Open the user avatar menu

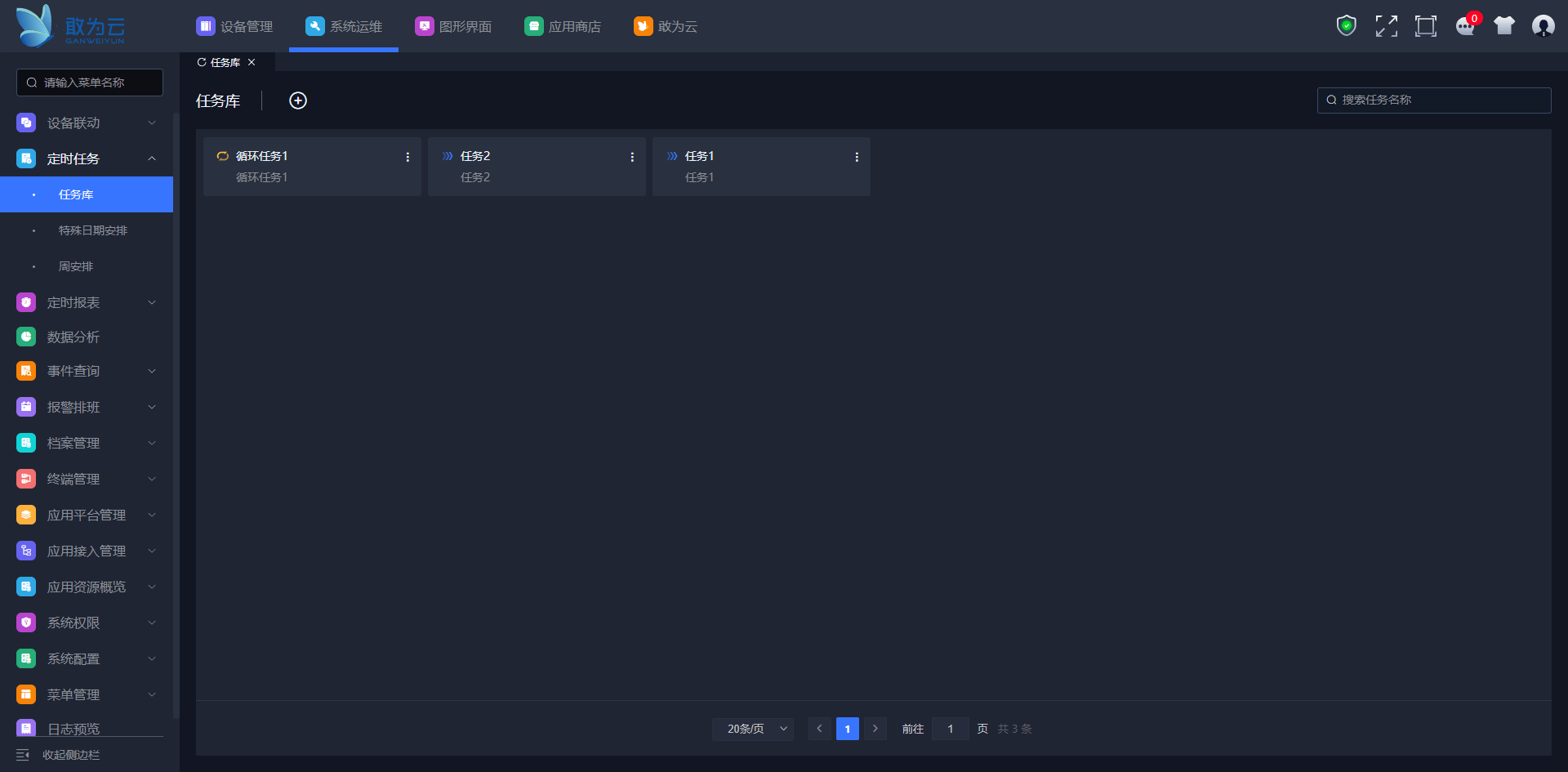pos(1543,26)
